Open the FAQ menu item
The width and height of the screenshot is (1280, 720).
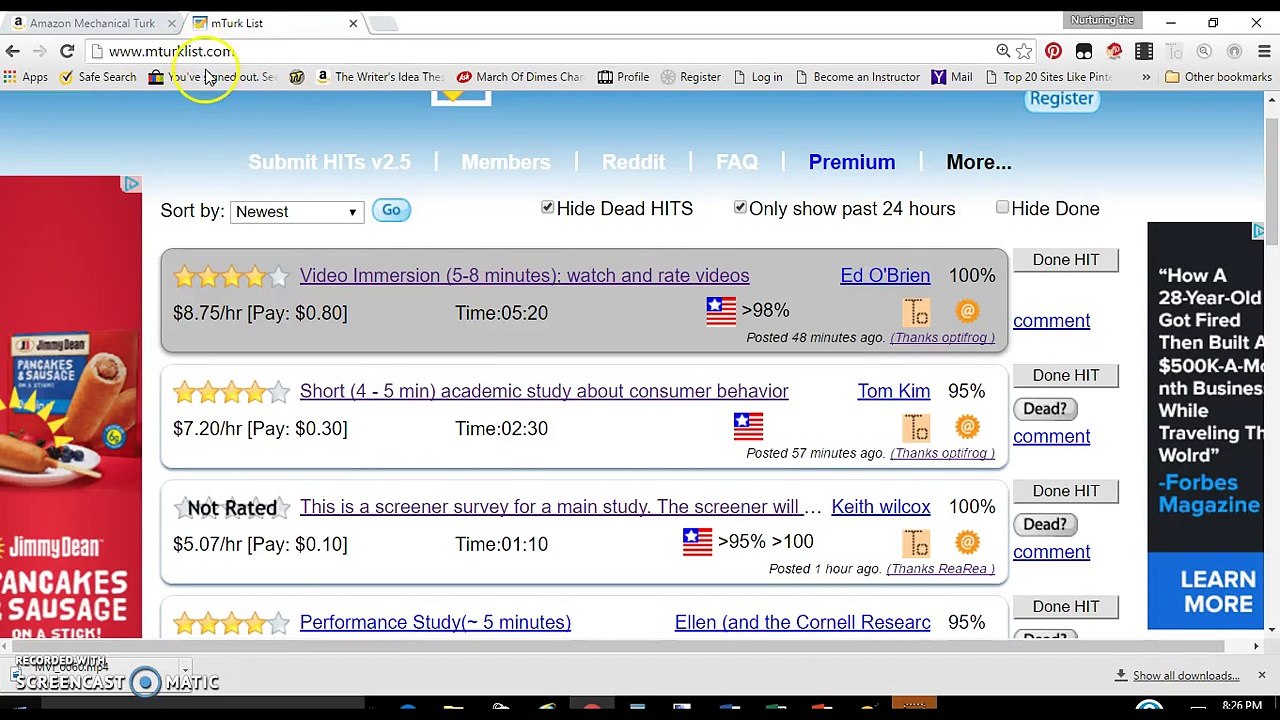737,162
